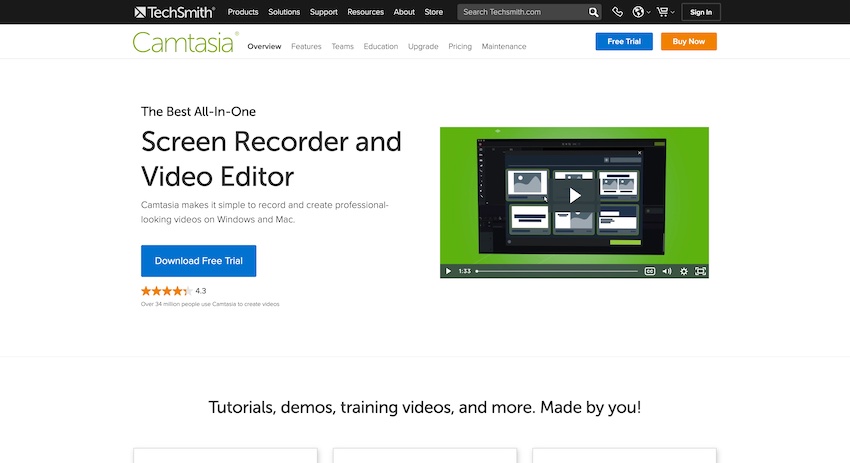Screen dimensions: 850x463
Task: Select the Features tab
Action: tap(306, 47)
